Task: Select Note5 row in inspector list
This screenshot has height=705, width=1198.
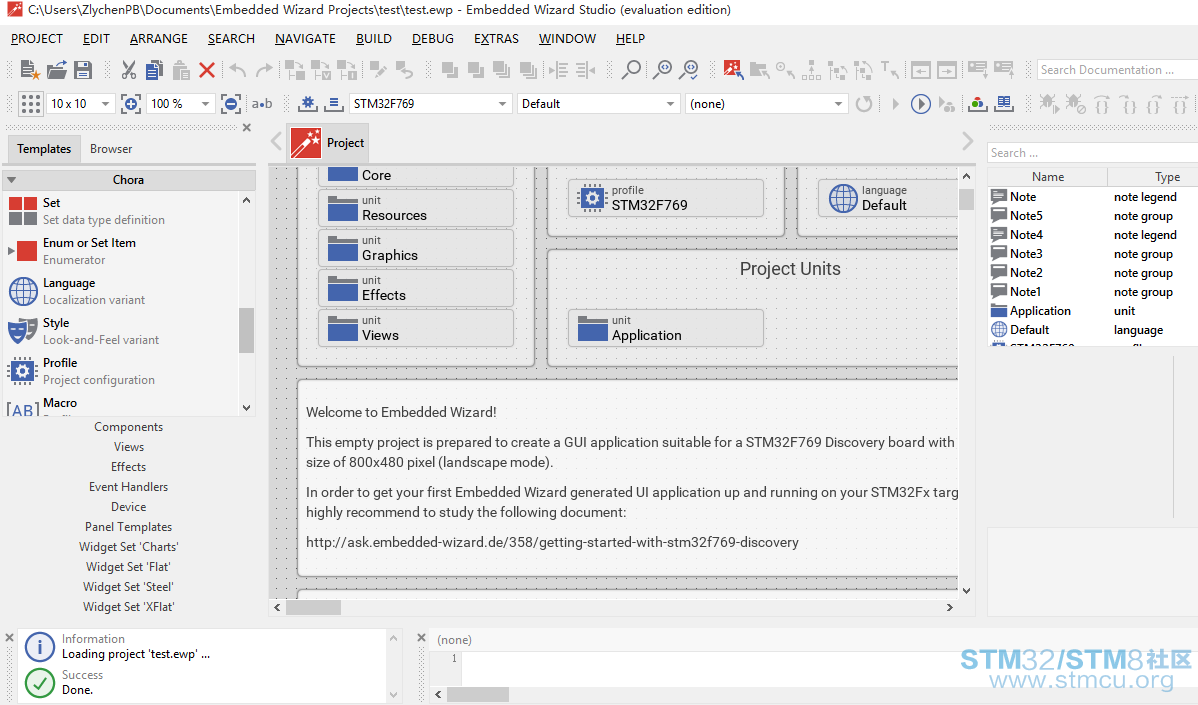Action: pos(1093,216)
